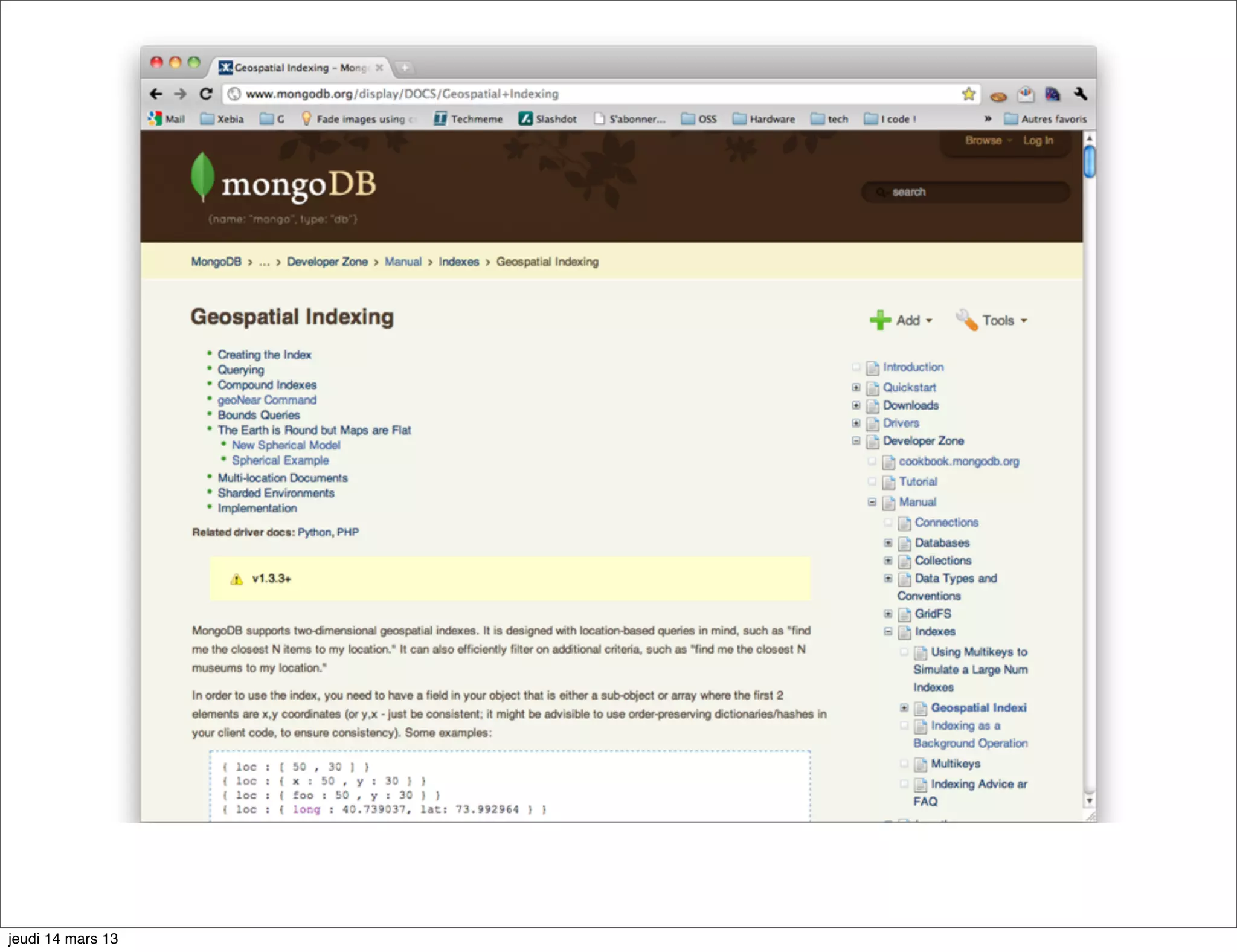Open a new tab with plus button

pos(405,68)
